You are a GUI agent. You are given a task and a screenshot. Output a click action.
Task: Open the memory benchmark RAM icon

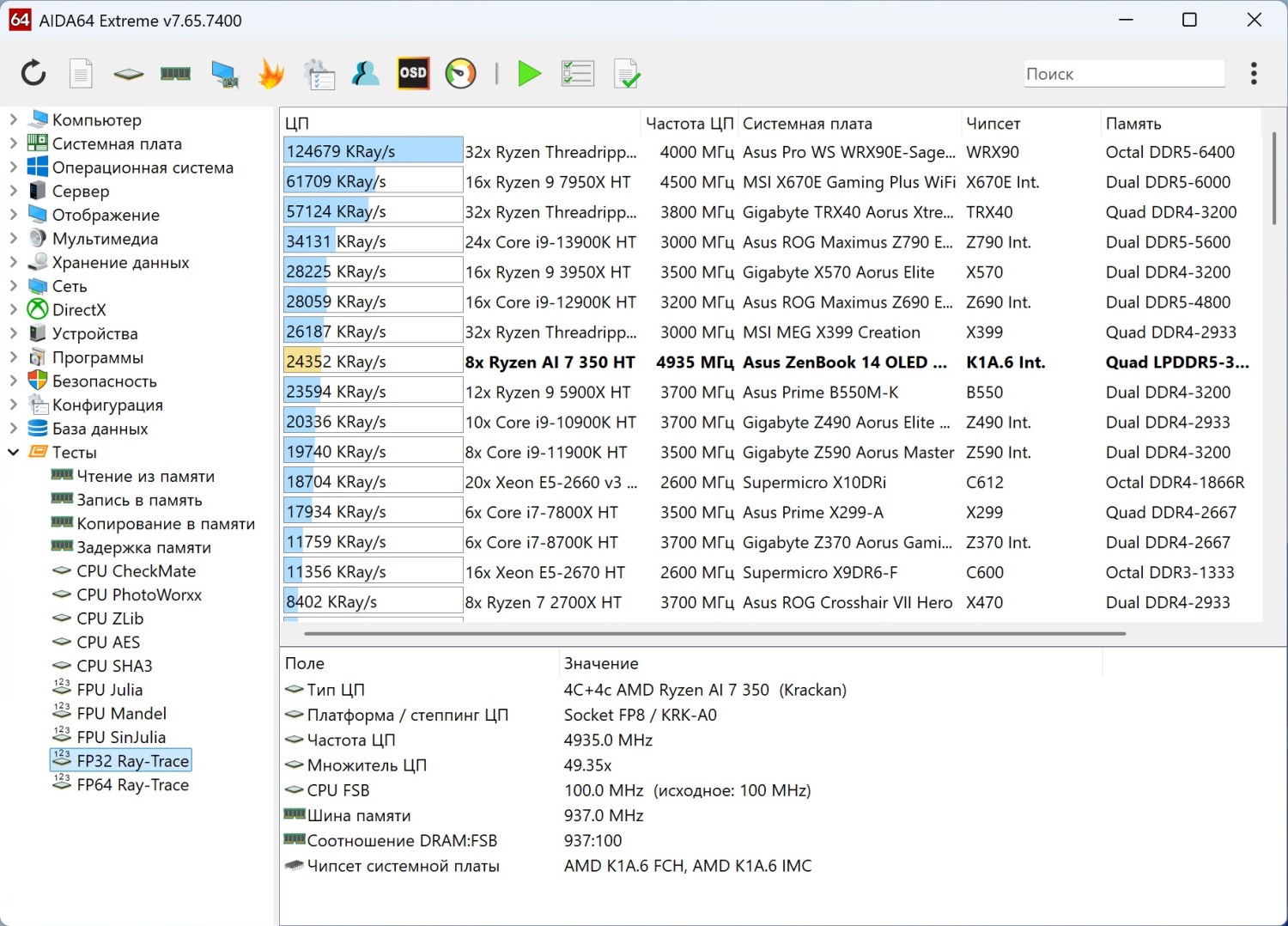(x=175, y=74)
